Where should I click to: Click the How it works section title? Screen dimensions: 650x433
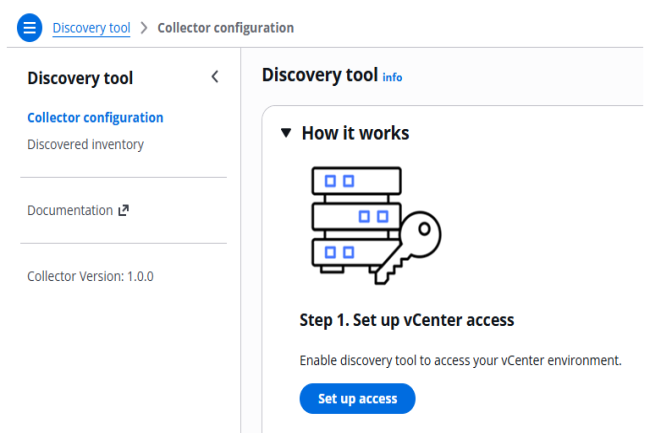tap(355, 133)
